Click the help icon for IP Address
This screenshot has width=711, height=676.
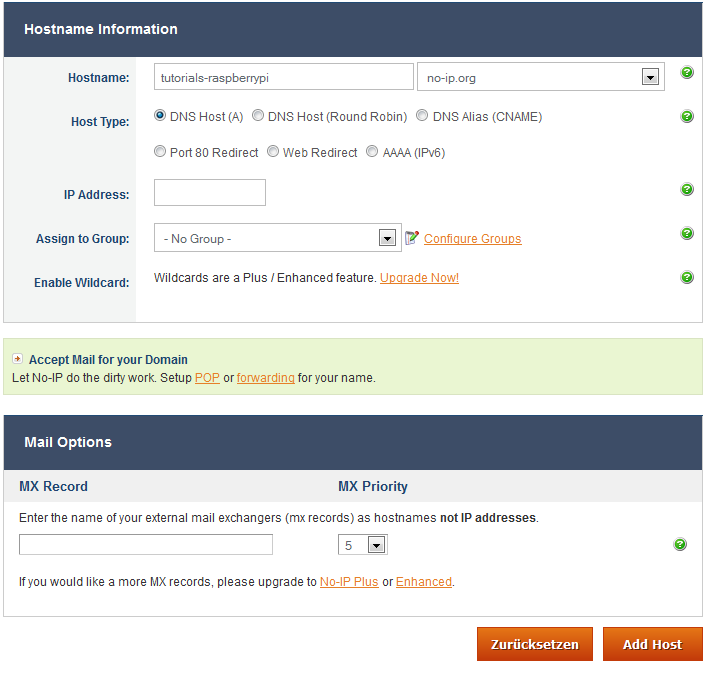(687, 189)
